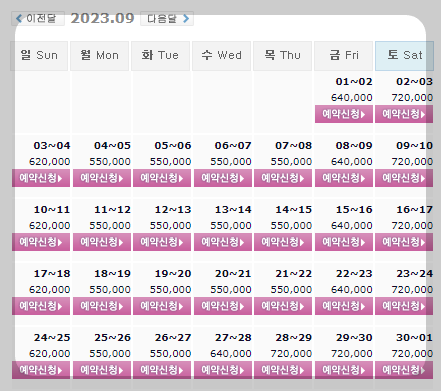Click the 03~04 date label
The height and width of the screenshot is (391, 441).
click(x=52, y=146)
